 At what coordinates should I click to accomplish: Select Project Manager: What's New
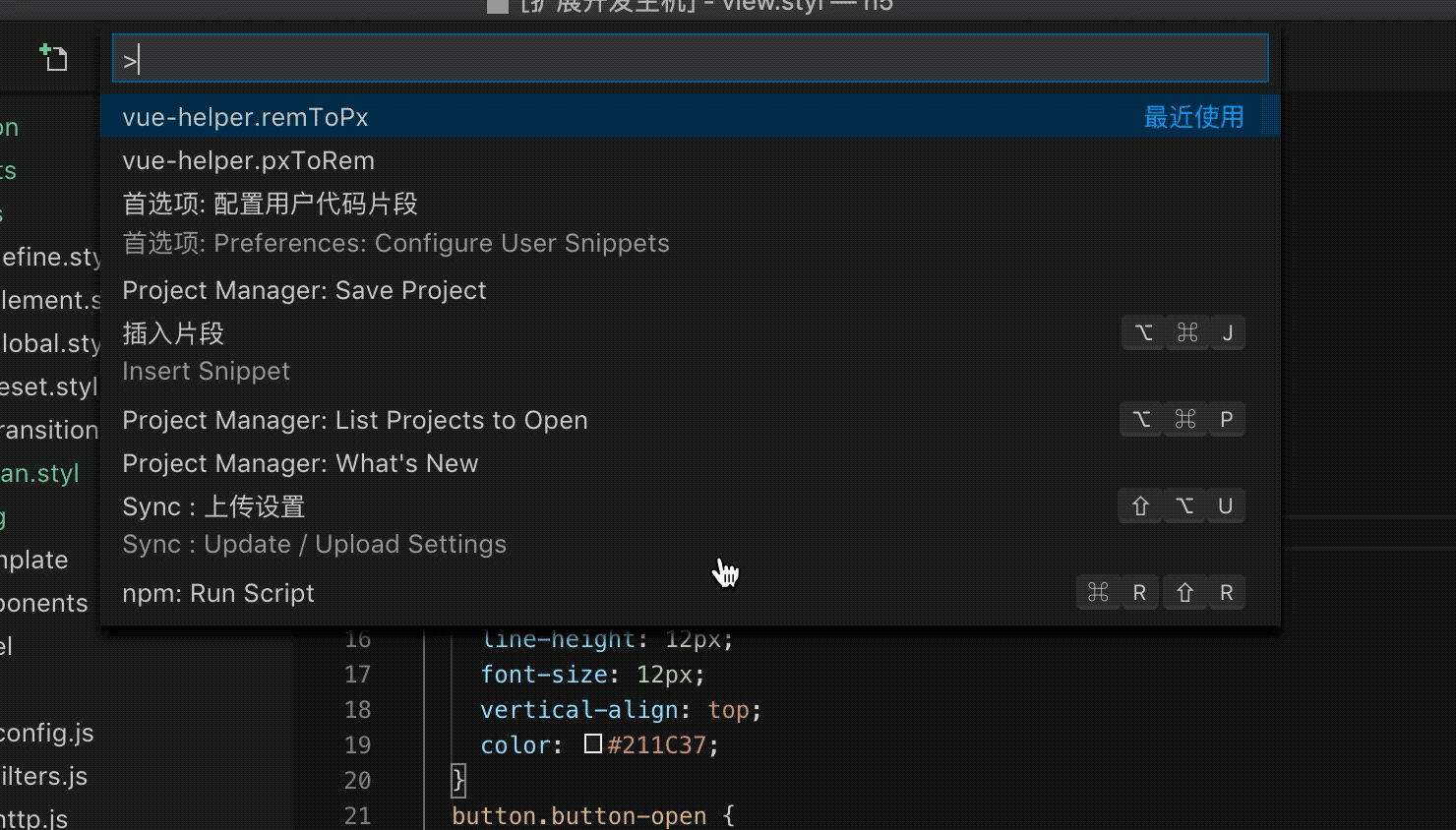click(x=690, y=463)
